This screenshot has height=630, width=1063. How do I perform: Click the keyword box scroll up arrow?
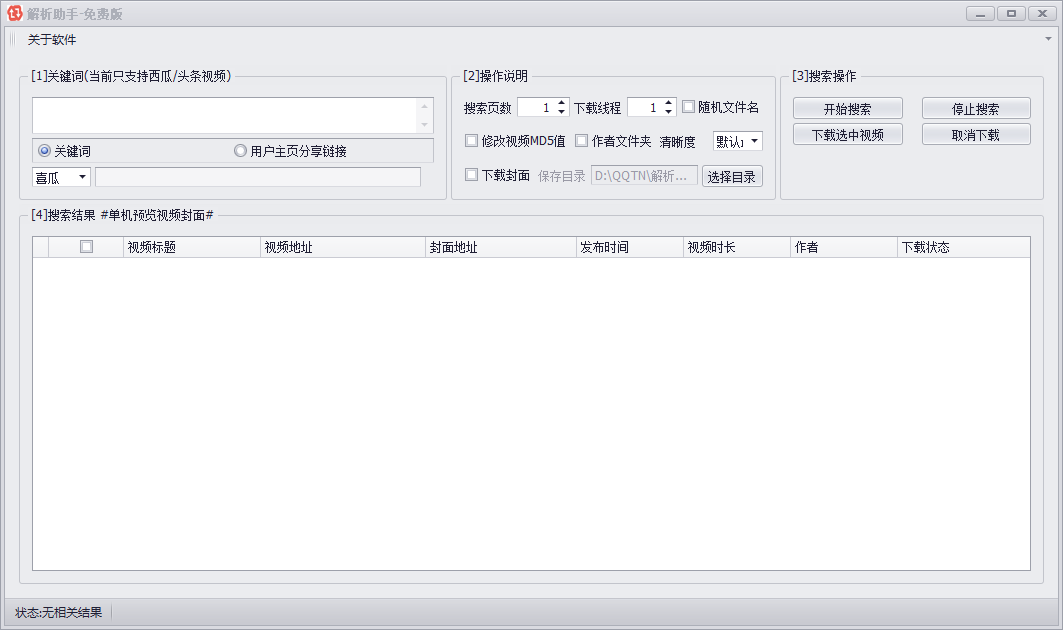click(424, 106)
